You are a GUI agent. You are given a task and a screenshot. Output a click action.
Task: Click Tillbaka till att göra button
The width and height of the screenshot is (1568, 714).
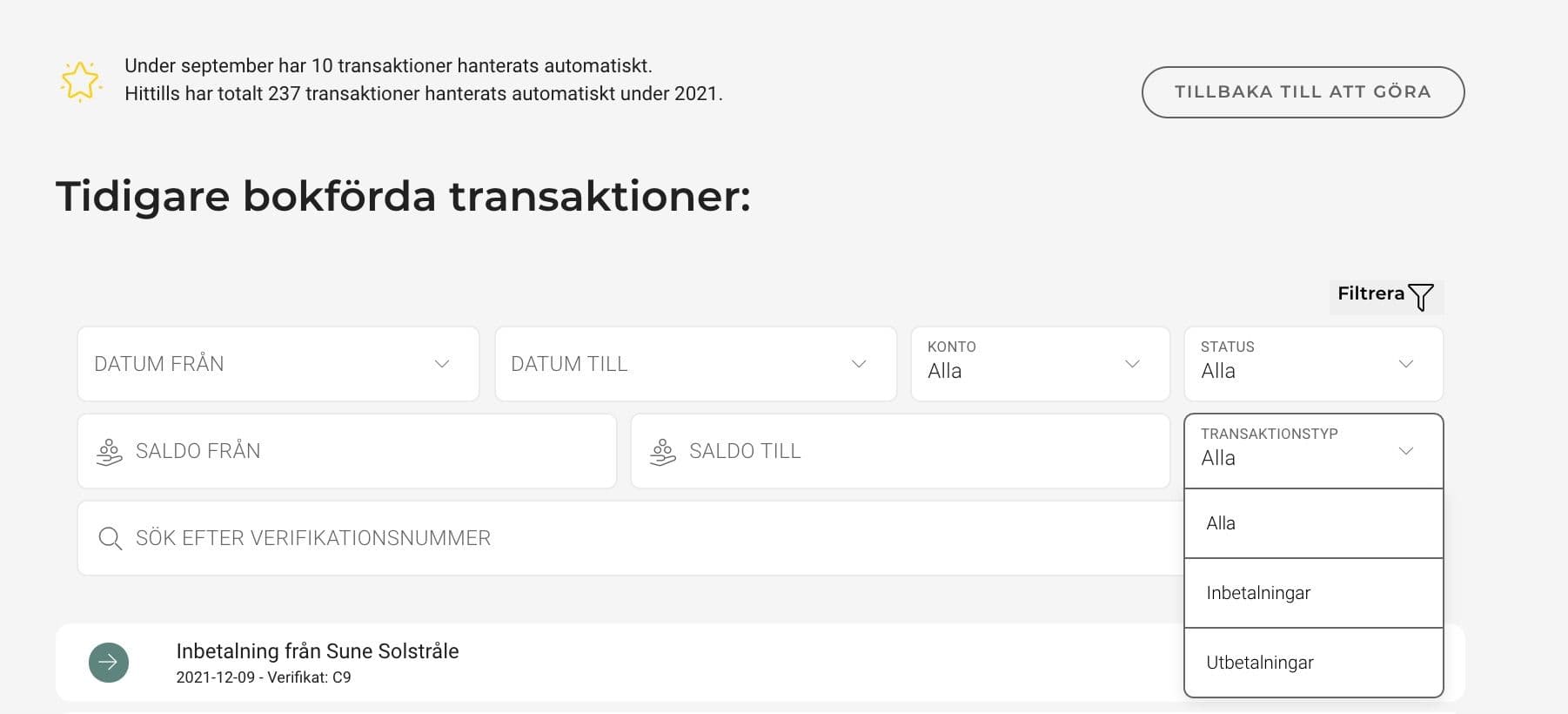pos(1302,92)
